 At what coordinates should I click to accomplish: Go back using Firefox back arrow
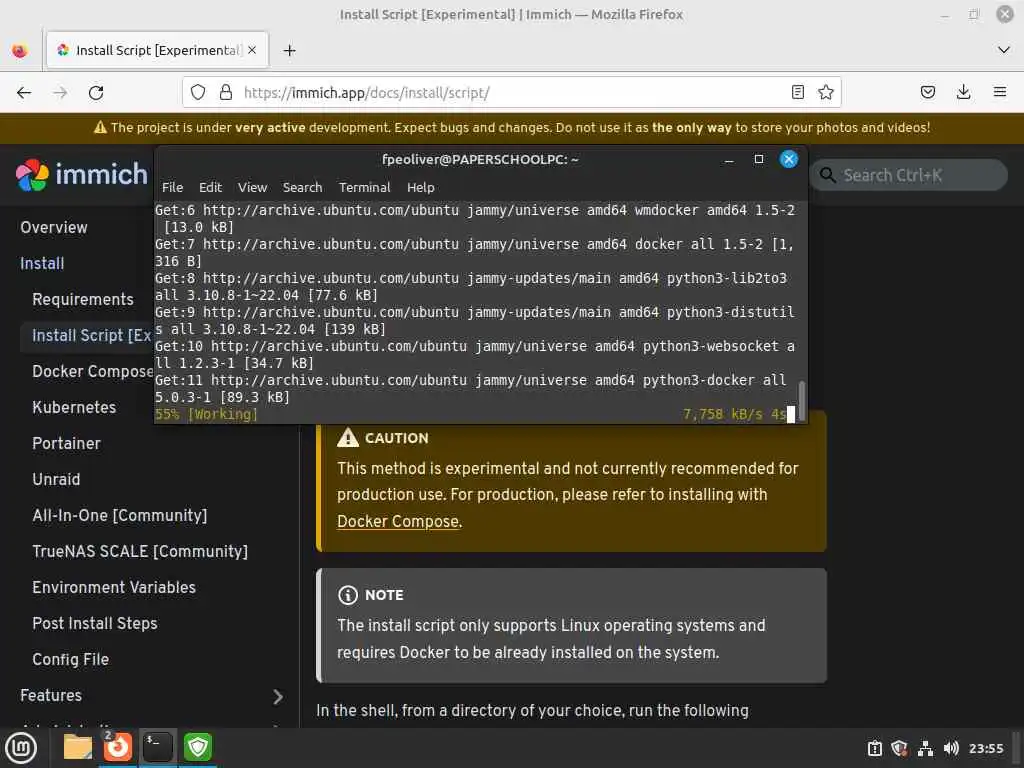24,93
